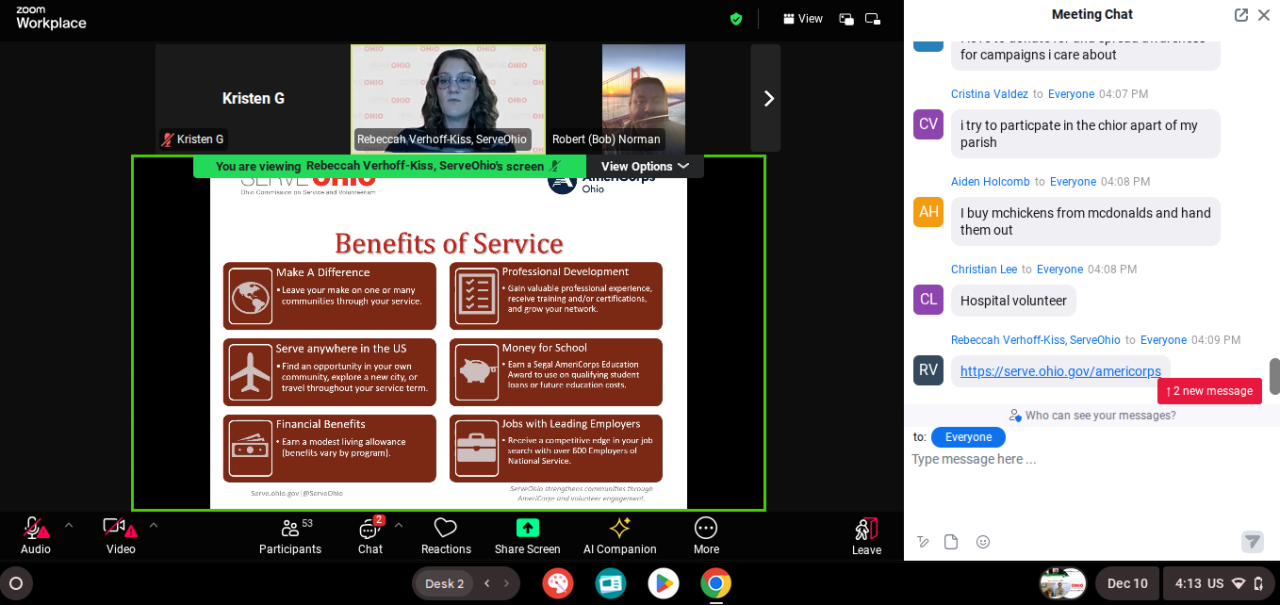Click the Hospital volunteer message
1280x605 pixels.
pyautogui.click(x=1013, y=301)
